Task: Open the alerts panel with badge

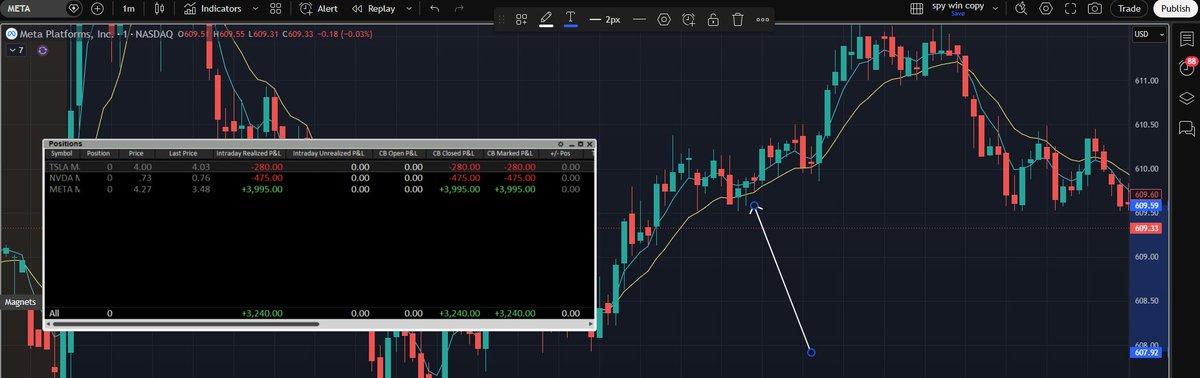Action: [1187, 67]
